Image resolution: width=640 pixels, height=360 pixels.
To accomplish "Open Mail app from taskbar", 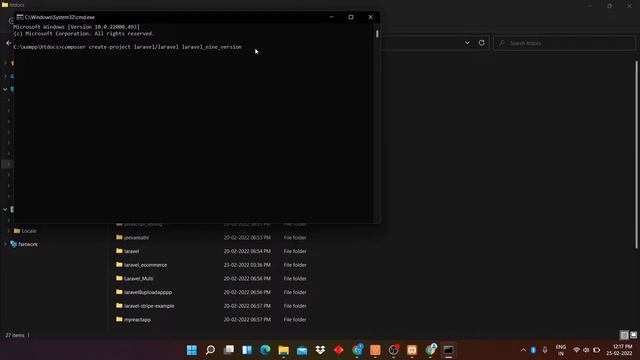I will tap(302, 350).
